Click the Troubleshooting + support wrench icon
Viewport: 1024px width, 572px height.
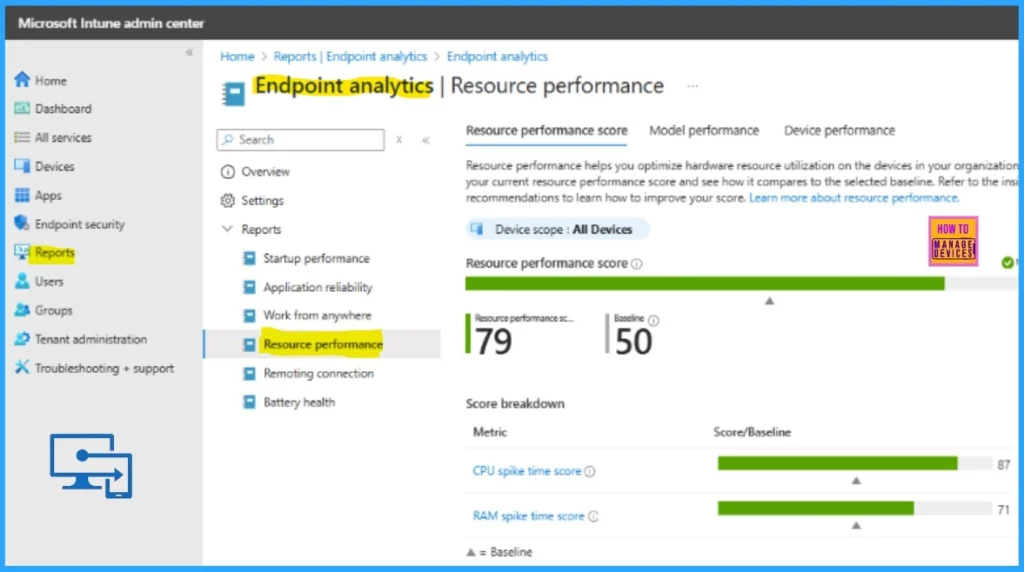click(x=22, y=367)
